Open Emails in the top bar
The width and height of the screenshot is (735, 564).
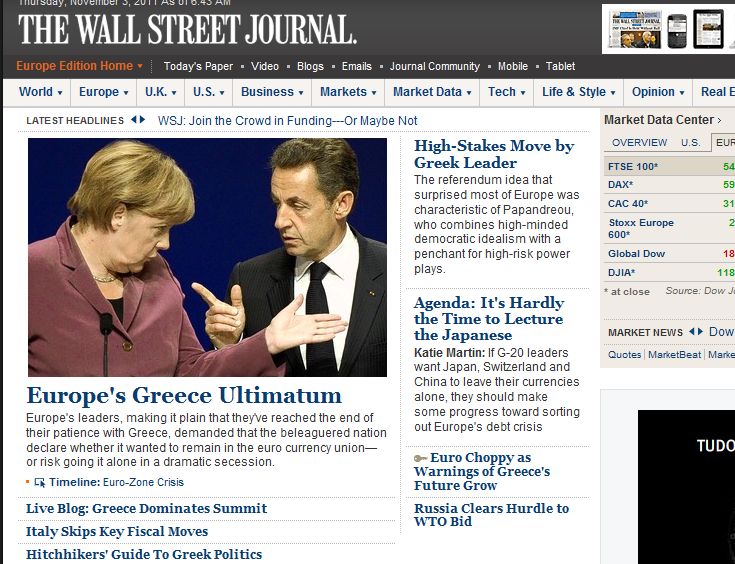356,66
